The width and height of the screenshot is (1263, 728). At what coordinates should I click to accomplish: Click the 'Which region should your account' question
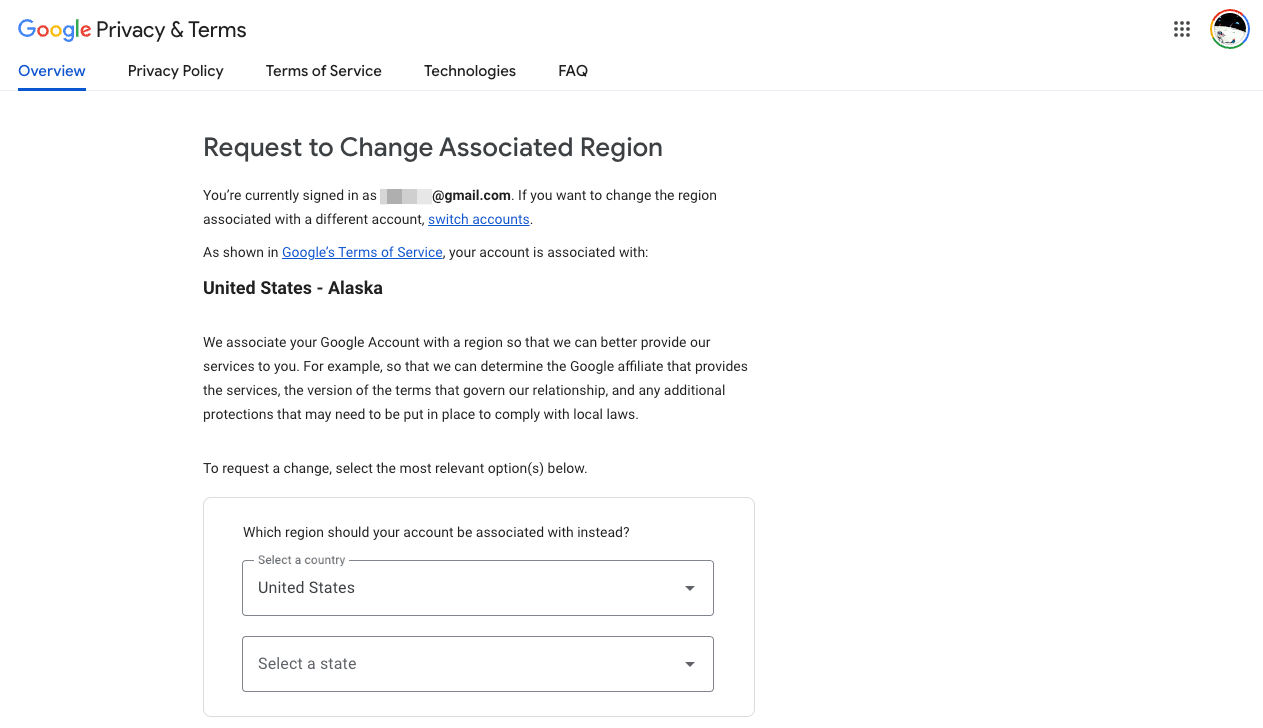pyautogui.click(x=436, y=533)
